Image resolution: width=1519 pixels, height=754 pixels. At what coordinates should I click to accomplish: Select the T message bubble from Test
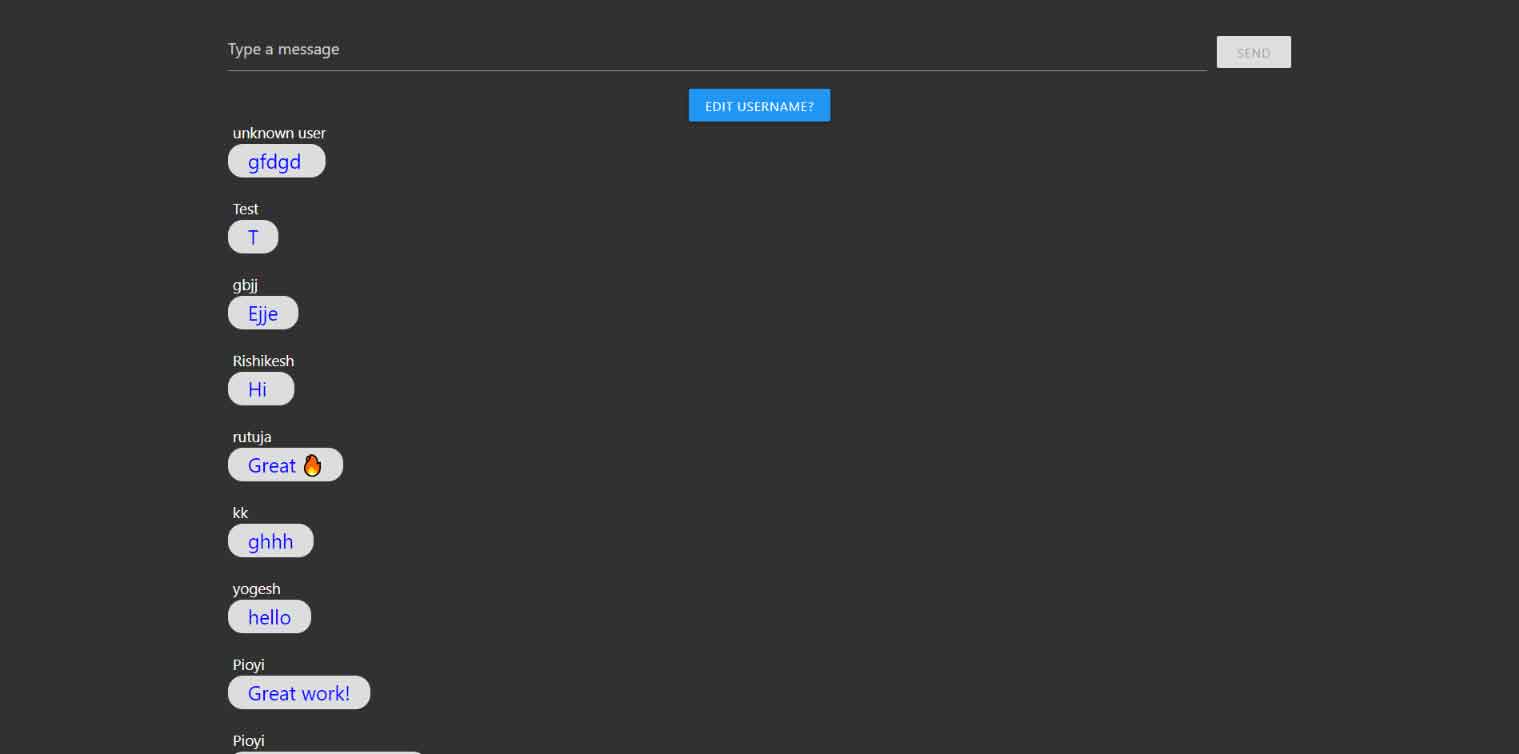coord(253,237)
